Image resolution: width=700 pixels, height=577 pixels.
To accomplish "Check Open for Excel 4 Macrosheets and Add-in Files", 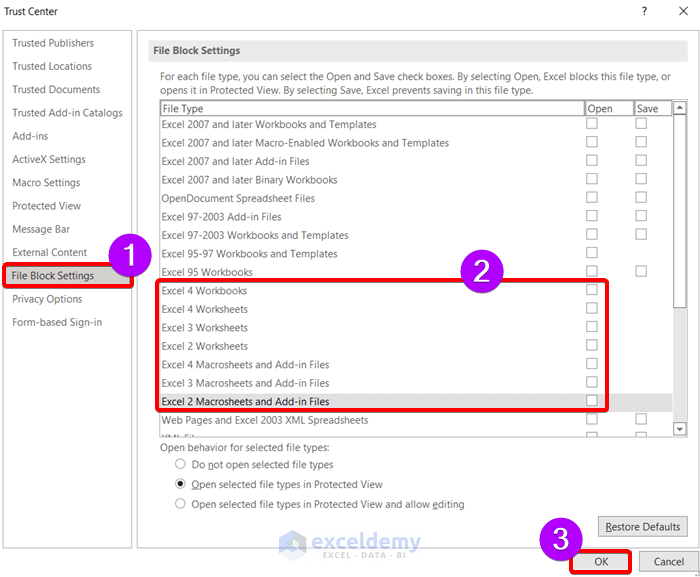I will point(592,364).
